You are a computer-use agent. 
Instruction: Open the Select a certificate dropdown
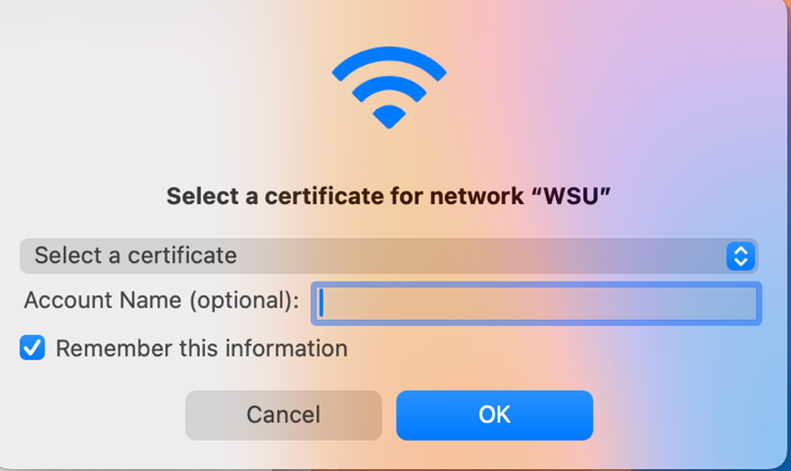click(388, 256)
